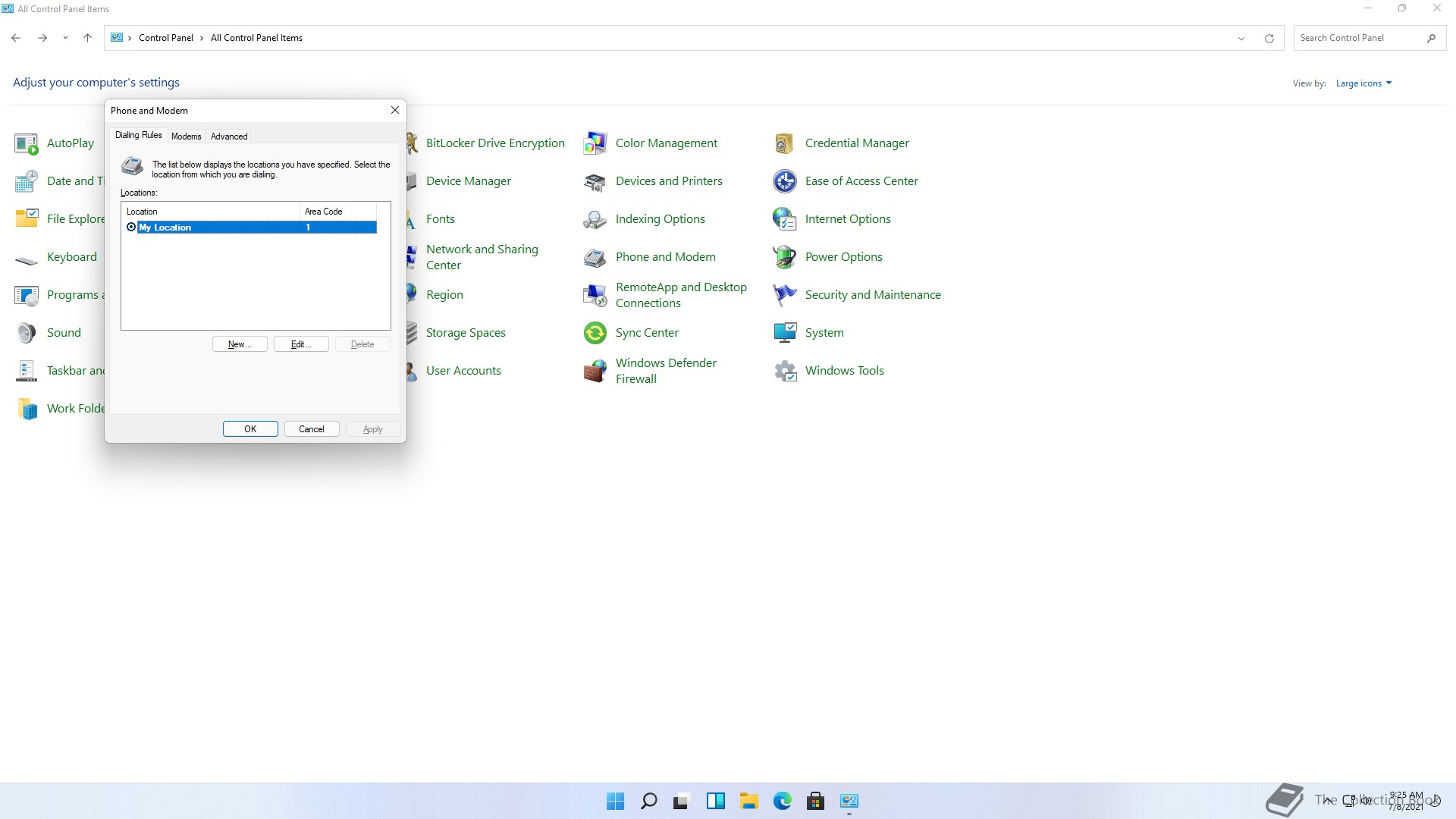The height and width of the screenshot is (819, 1456).
Task: Open Microsoft Edge from taskbar
Action: coord(782,801)
